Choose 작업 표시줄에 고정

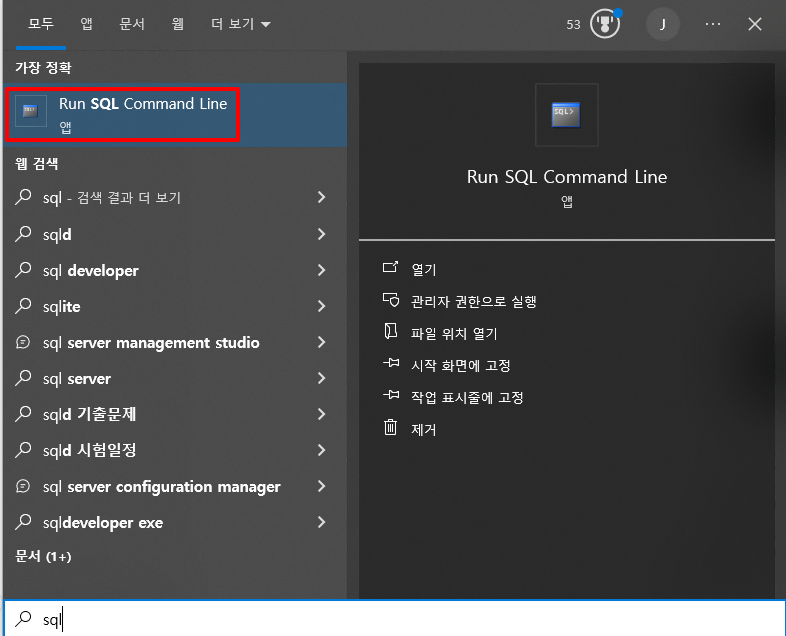point(467,397)
